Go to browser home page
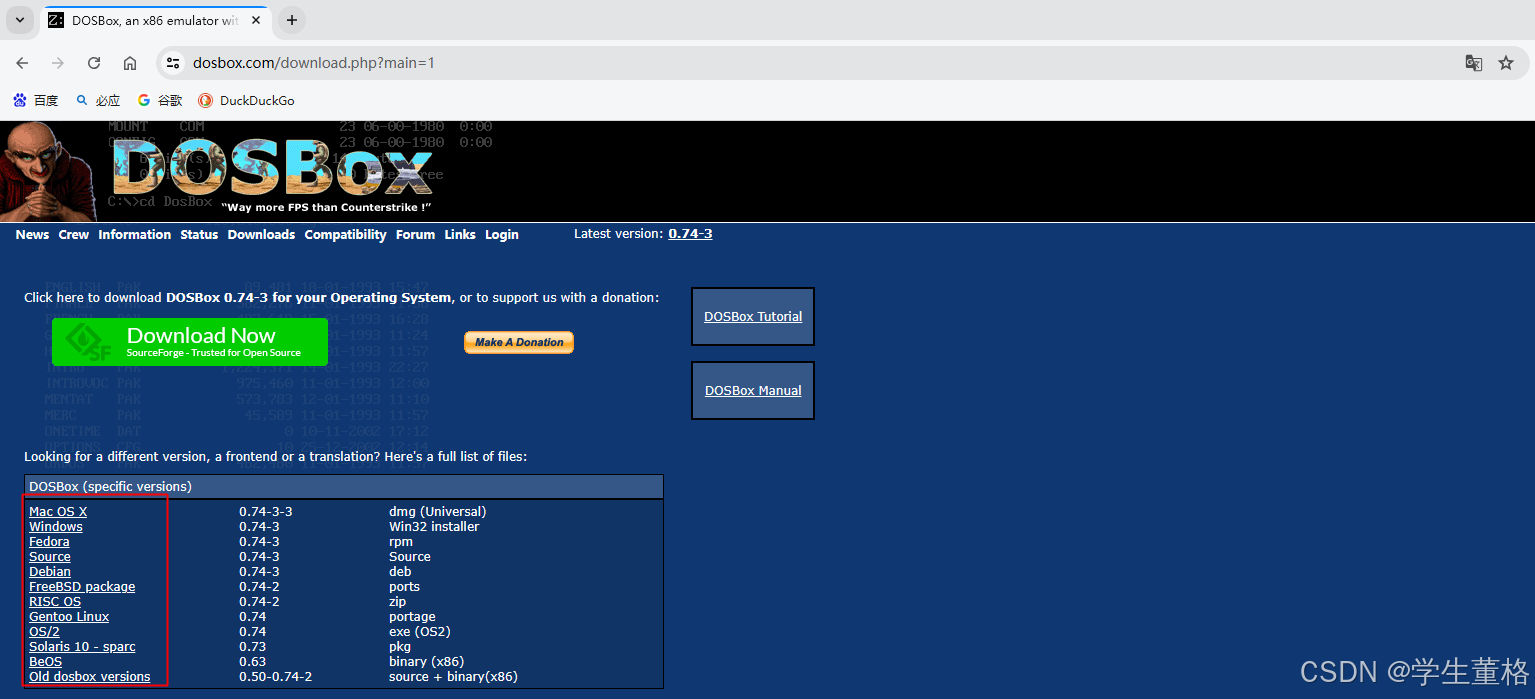1535x699 pixels. pyautogui.click(x=130, y=63)
